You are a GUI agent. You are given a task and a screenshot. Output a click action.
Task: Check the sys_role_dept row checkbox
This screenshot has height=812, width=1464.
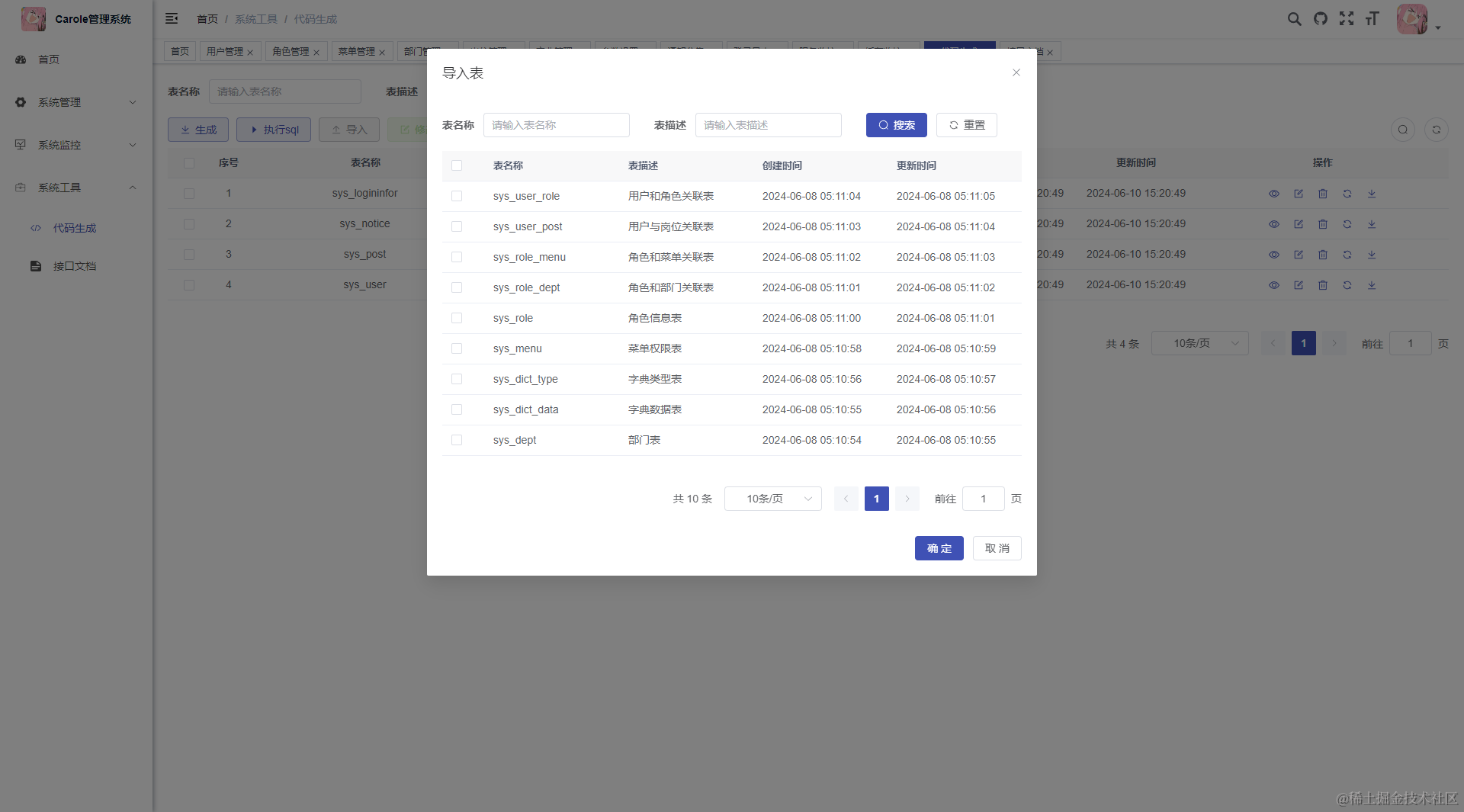[x=457, y=287]
